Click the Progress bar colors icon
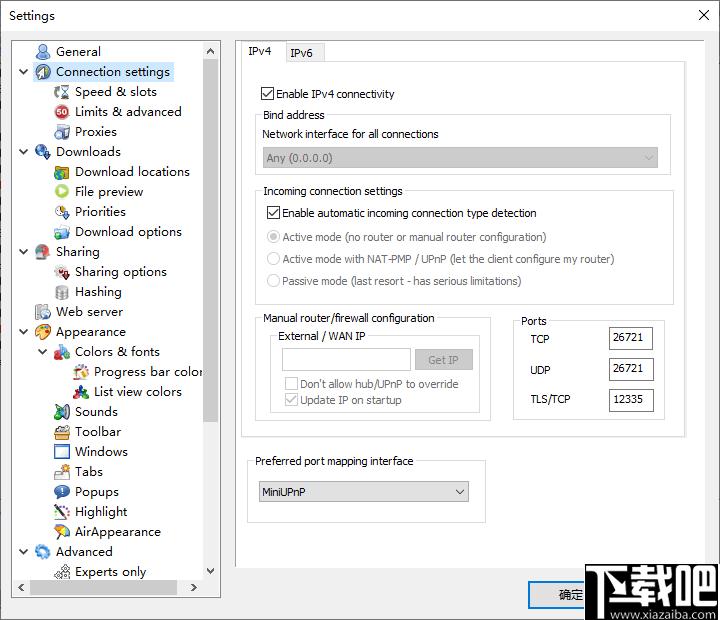 81,372
